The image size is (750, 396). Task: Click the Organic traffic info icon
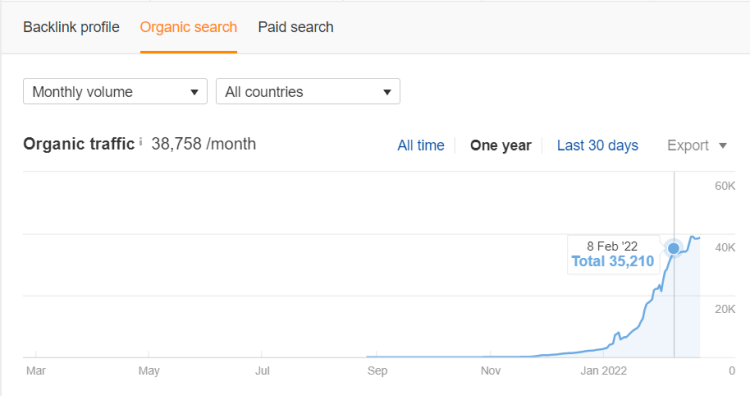(141, 142)
